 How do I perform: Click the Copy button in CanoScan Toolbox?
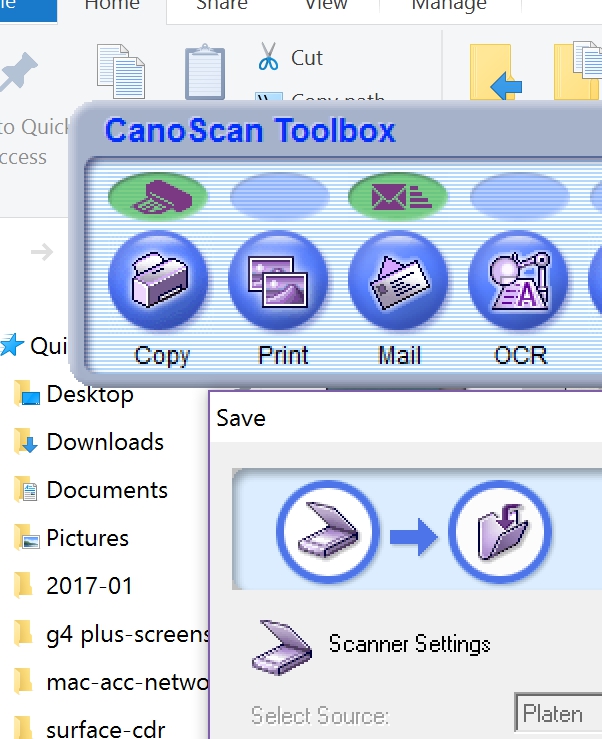click(x=158, y=279)
